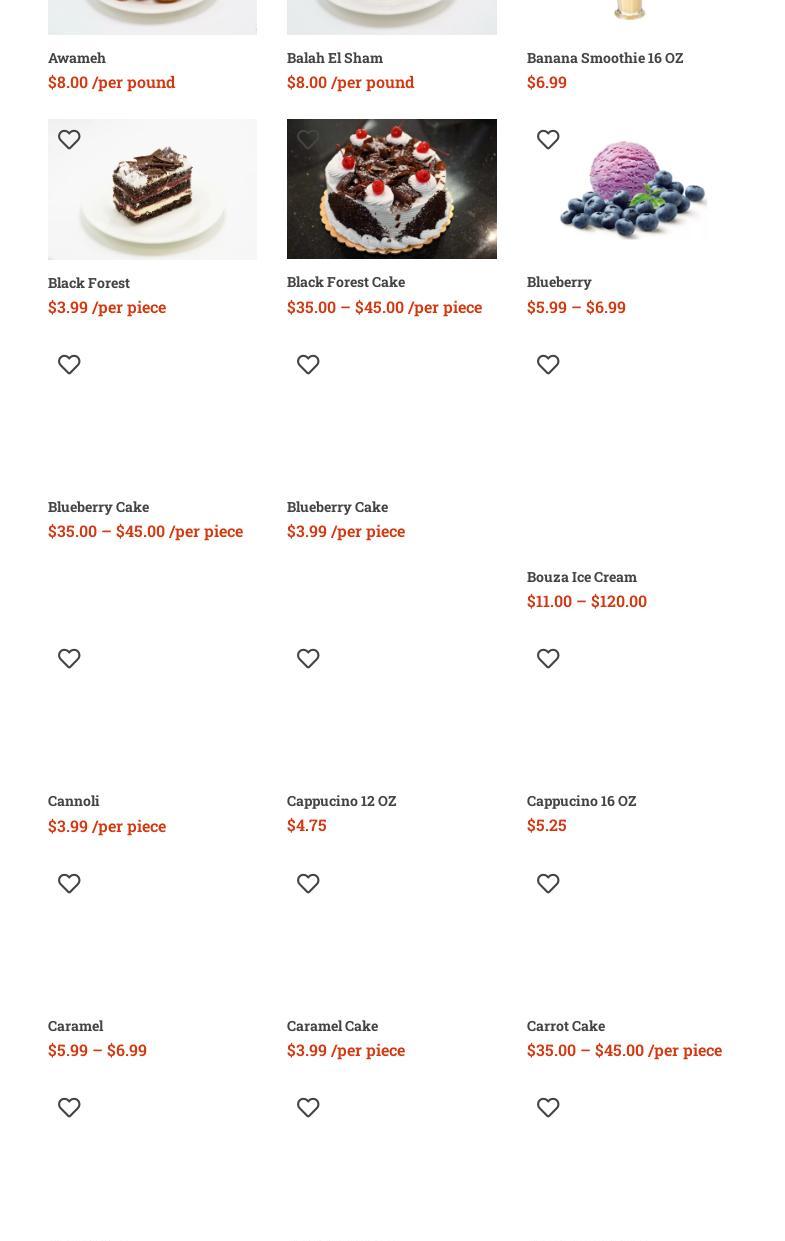Wishlist the Cappucino 12 OZ item
This screenshot has height=1241, width=785.
pos(308,659)
